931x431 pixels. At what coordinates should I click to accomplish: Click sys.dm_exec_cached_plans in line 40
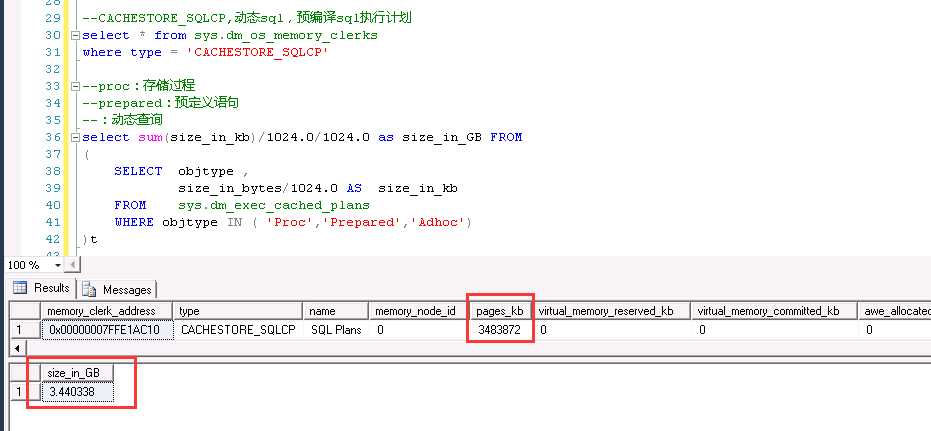point(274,205)
